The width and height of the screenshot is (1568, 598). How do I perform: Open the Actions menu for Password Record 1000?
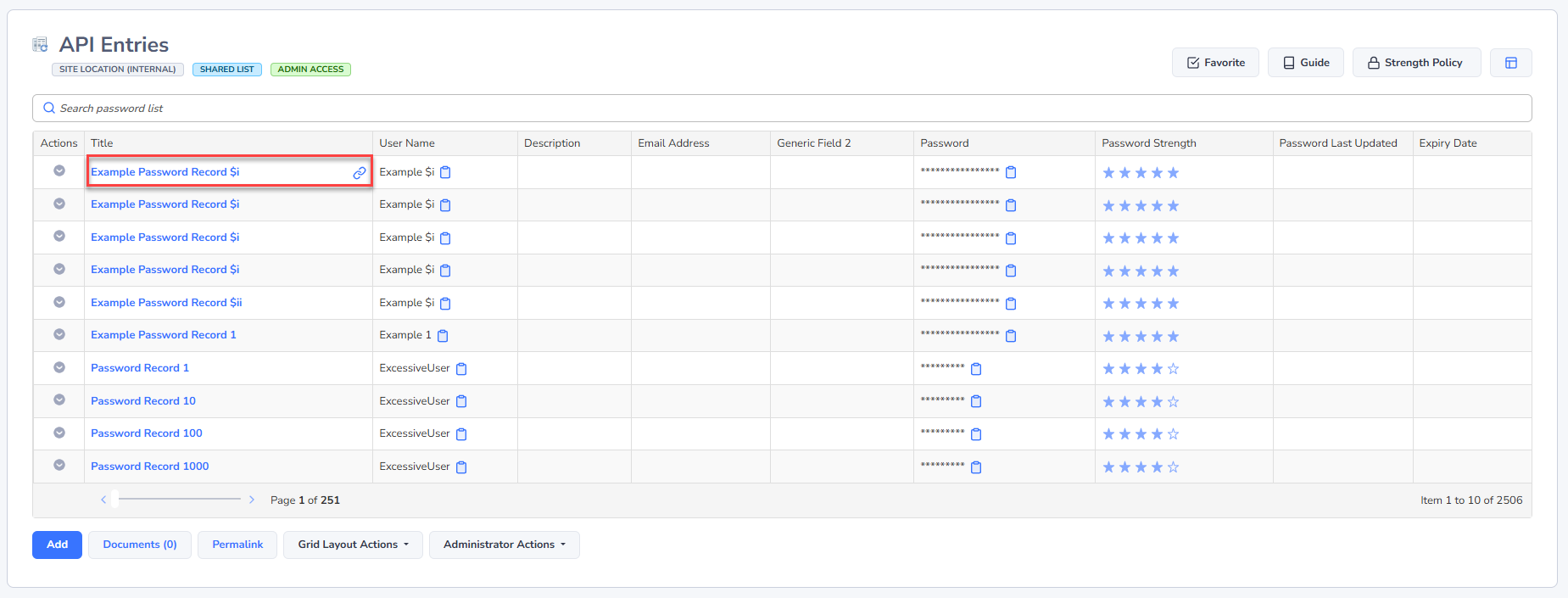[x=59, y=465]
